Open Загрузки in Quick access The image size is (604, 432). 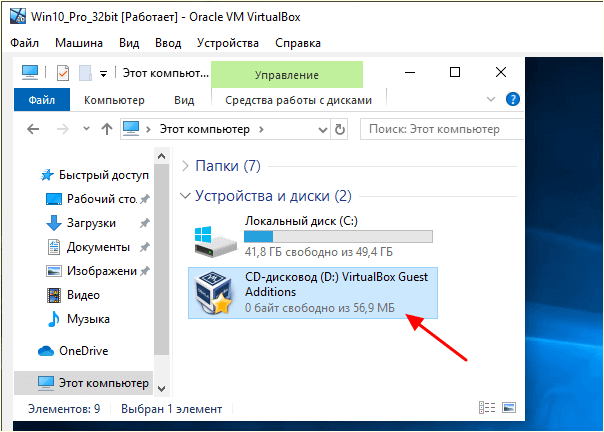[x=91, y=223]
